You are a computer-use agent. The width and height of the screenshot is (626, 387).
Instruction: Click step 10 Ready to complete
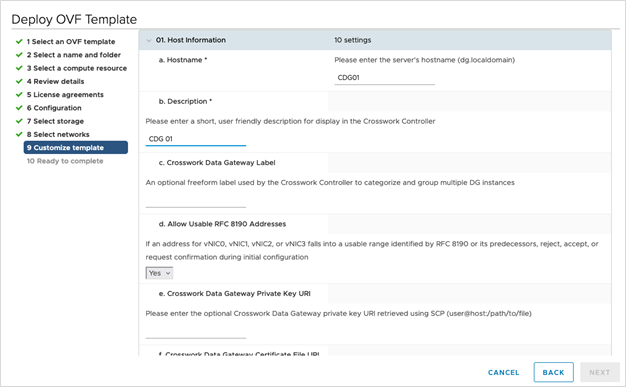click(65, 161)
